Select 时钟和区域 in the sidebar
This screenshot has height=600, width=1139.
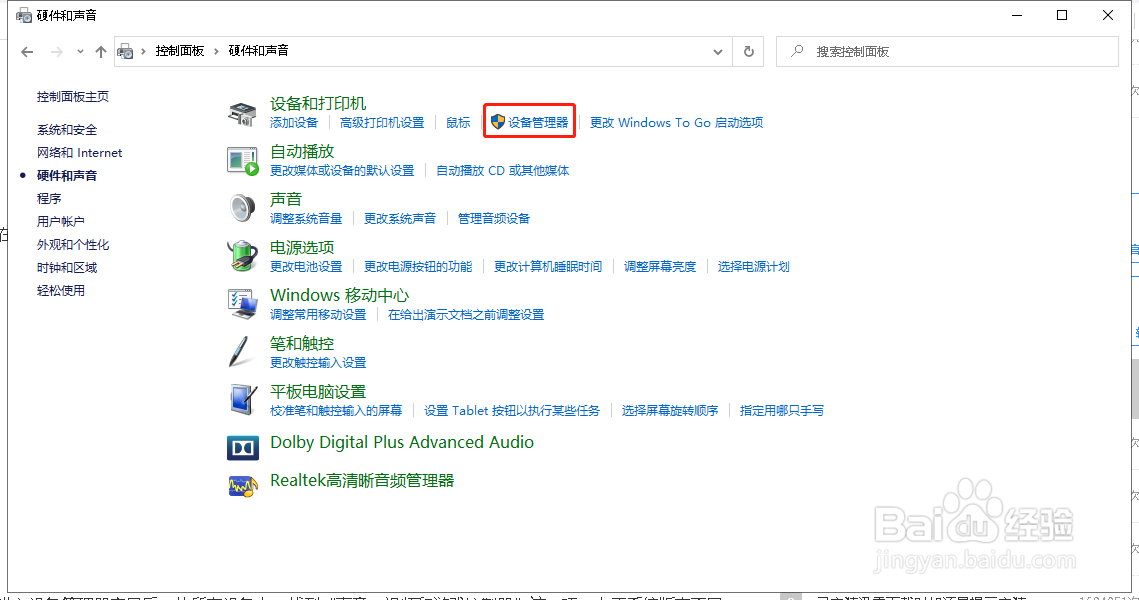pos(67,267)
